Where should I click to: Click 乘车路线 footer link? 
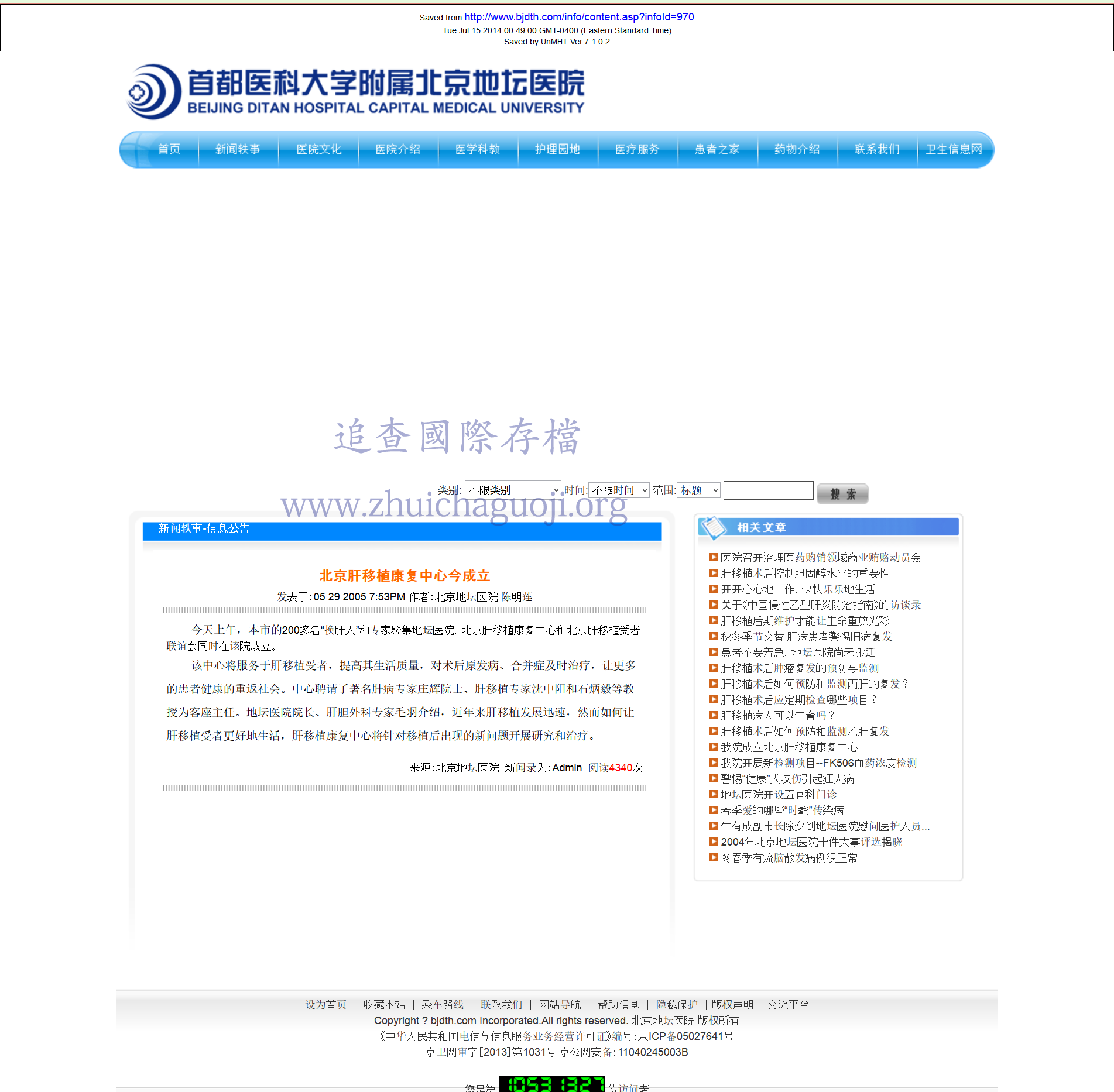(x=443, y=1005)
